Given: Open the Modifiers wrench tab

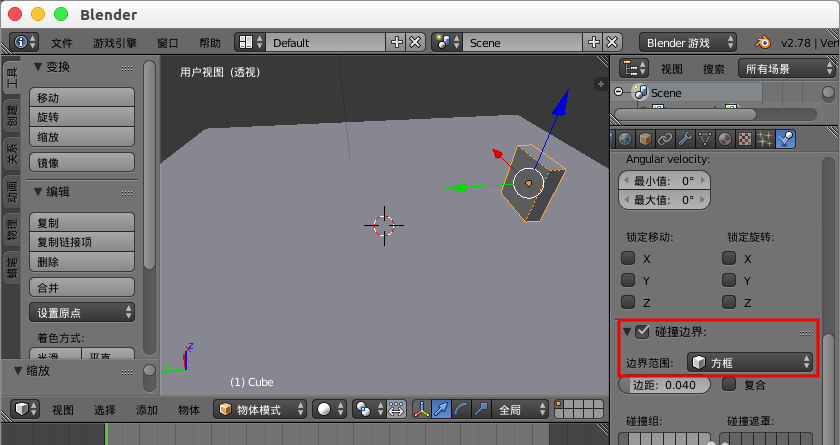Looking at the screenshot, I should [685, 139].
